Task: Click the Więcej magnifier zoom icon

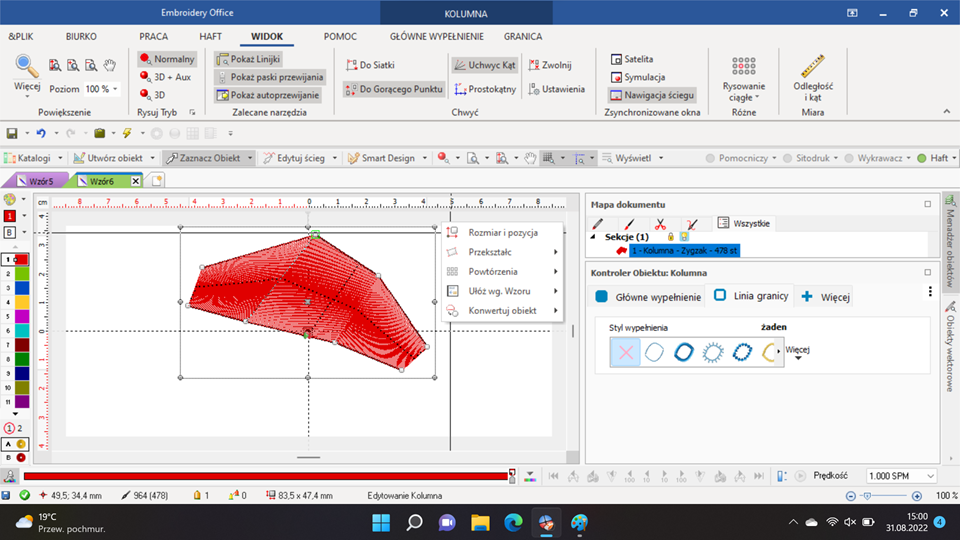Action: (x=27, y=70)
